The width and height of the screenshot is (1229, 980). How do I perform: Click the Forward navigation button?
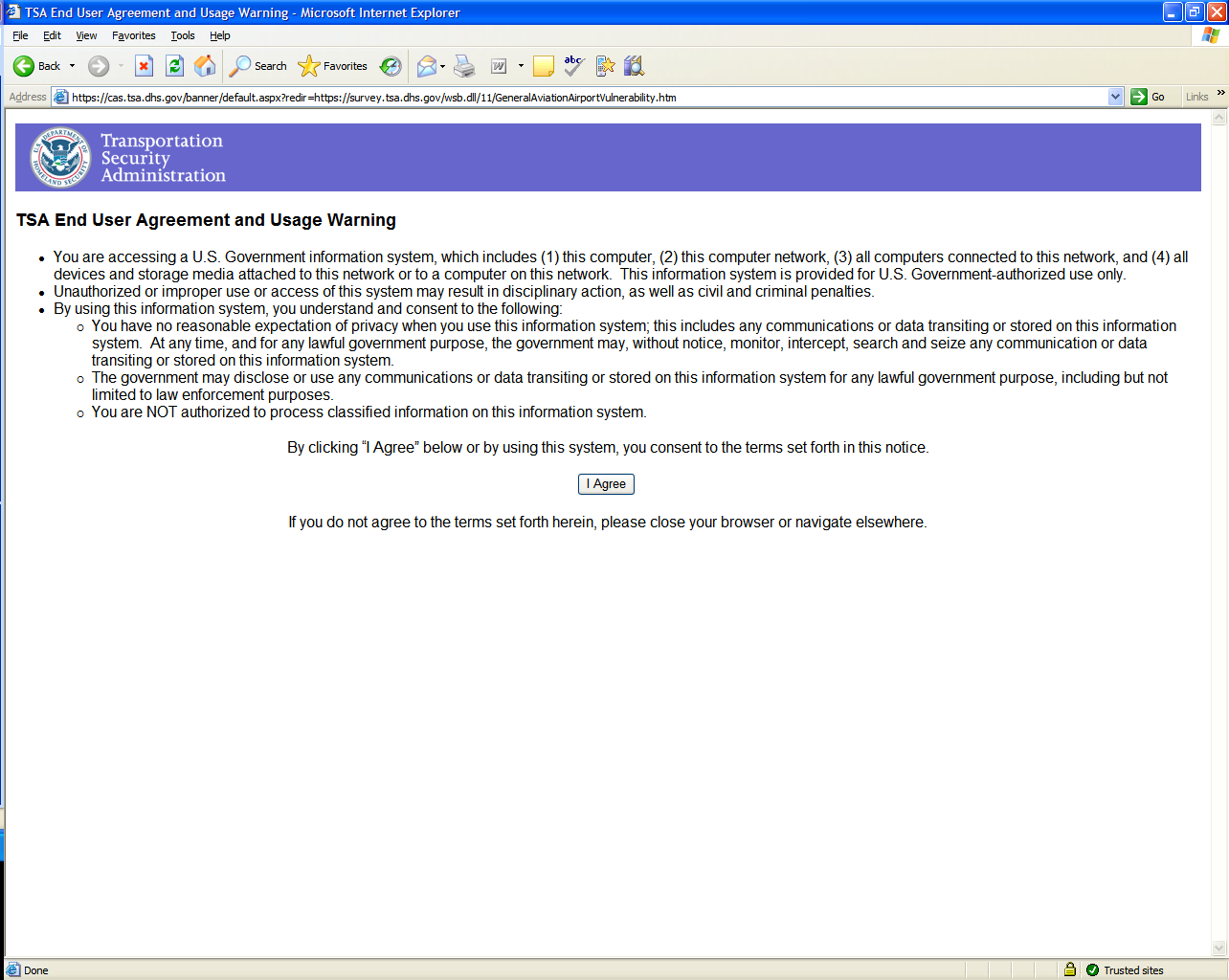(99, 66)
